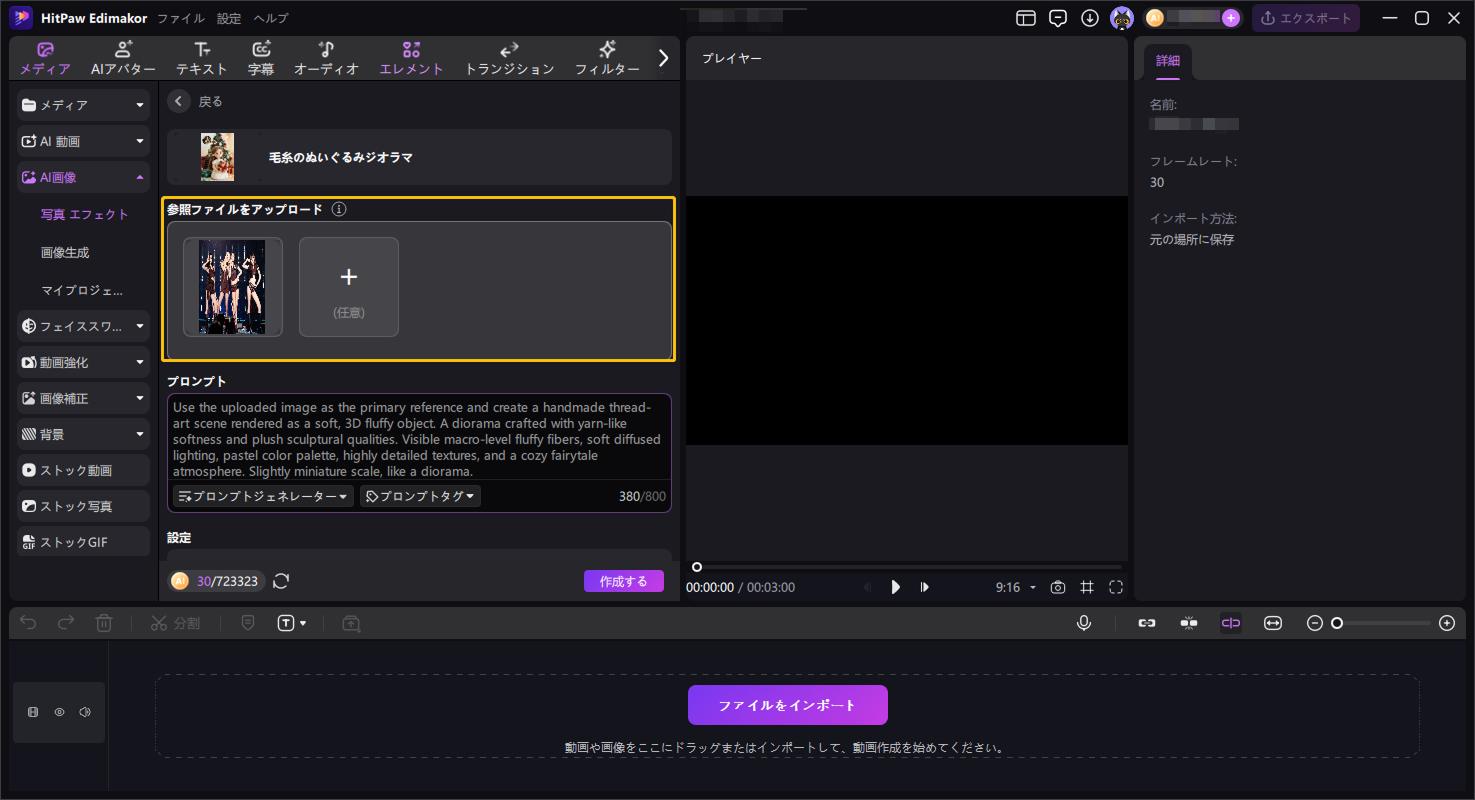Take a snapshot with the camera icon
This screenshot has height=800, width=1475.
(x=1057, y=587)
